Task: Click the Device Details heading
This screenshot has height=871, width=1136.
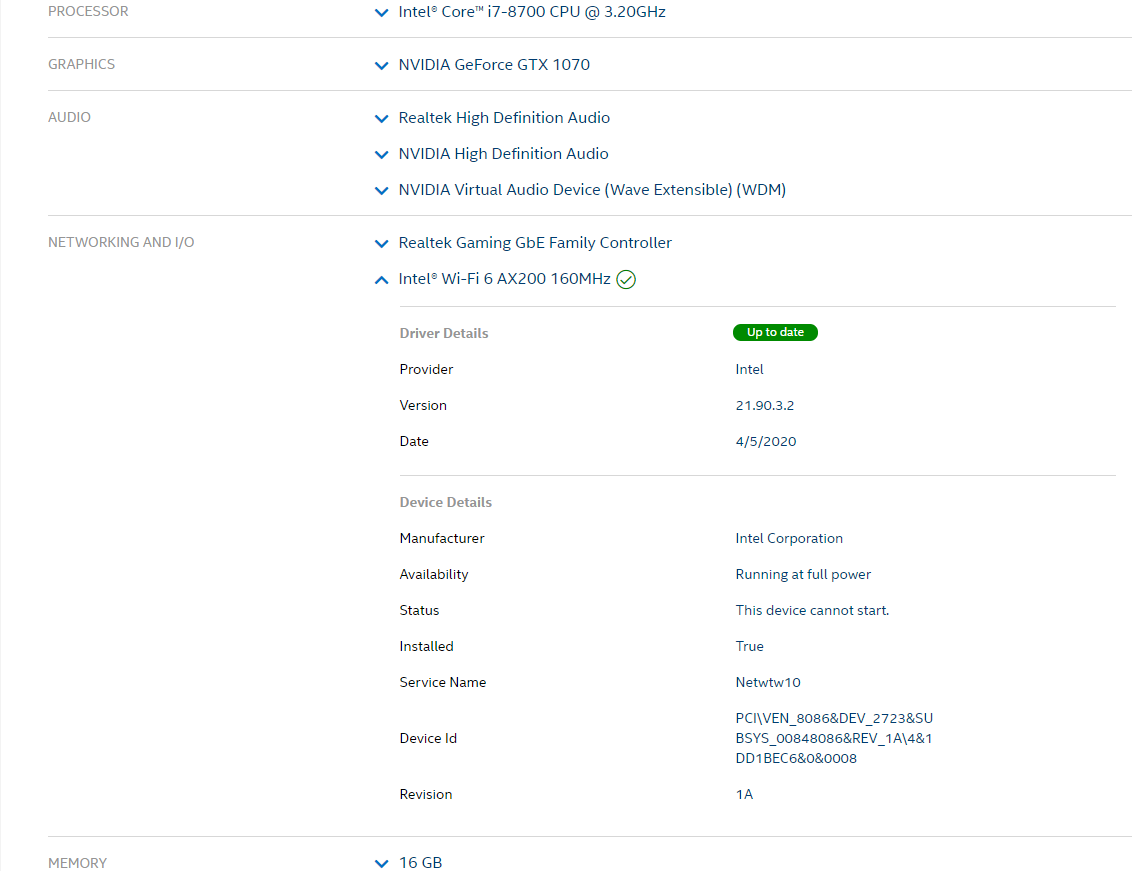Action: pyautogui.click(x=445, y=502)
